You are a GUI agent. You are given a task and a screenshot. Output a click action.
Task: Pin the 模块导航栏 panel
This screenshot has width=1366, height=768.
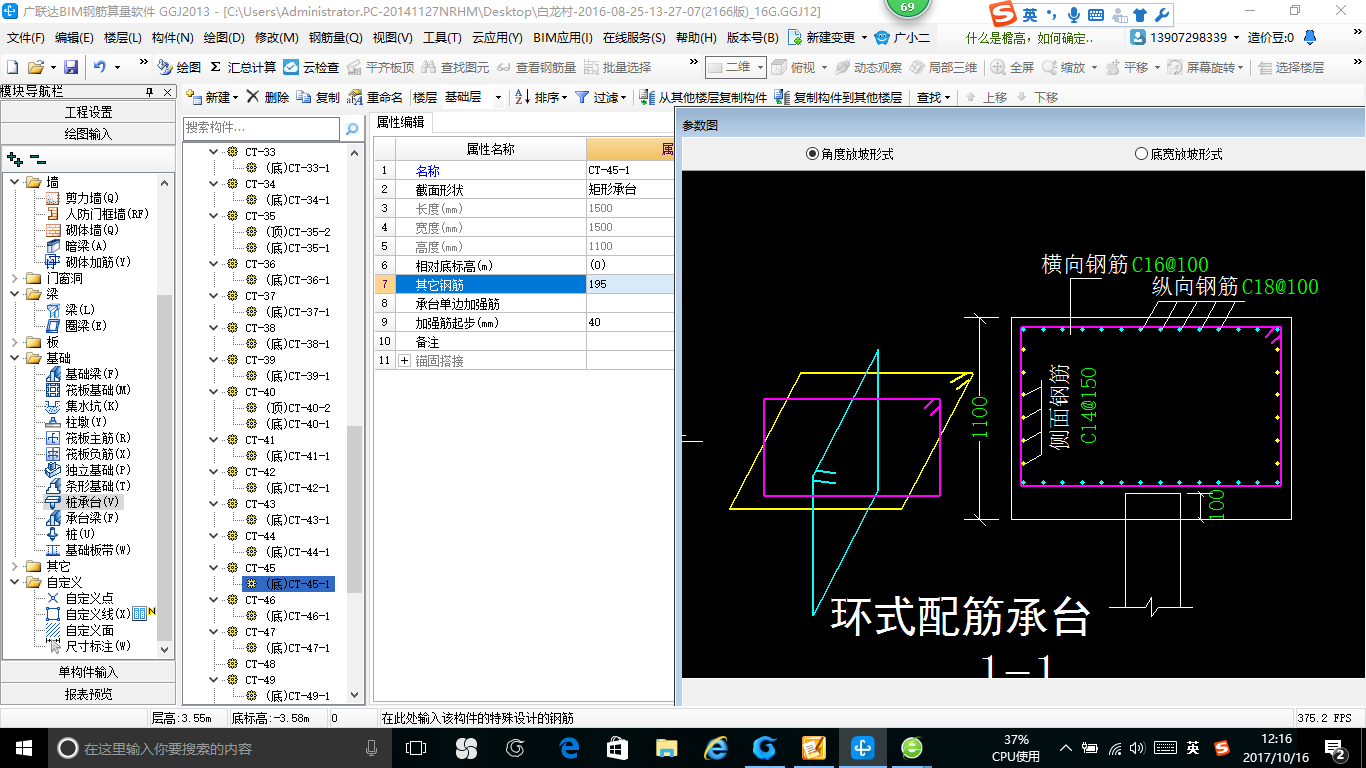150,92
